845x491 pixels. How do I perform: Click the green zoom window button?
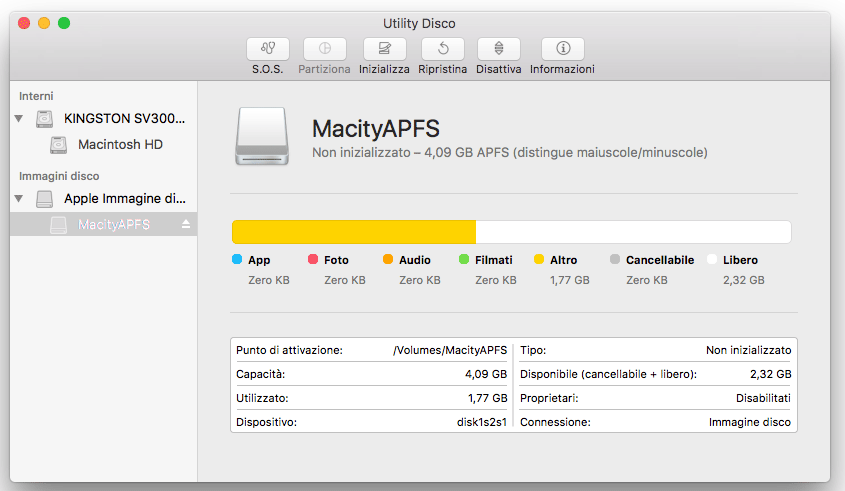pyautogui.click(x=64, y=23)
